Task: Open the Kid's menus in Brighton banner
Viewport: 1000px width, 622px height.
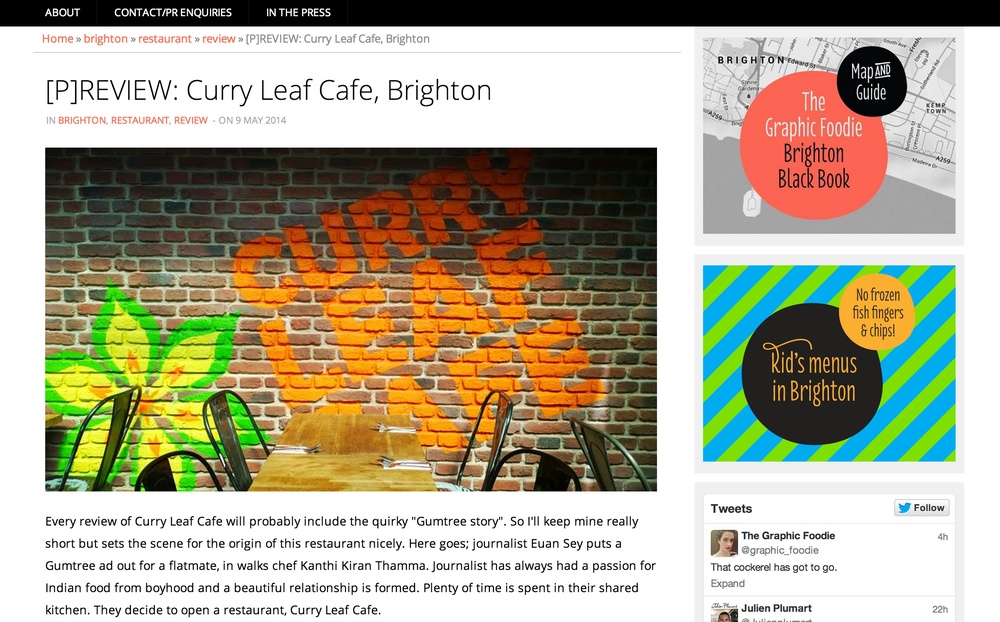Action: 829,363
